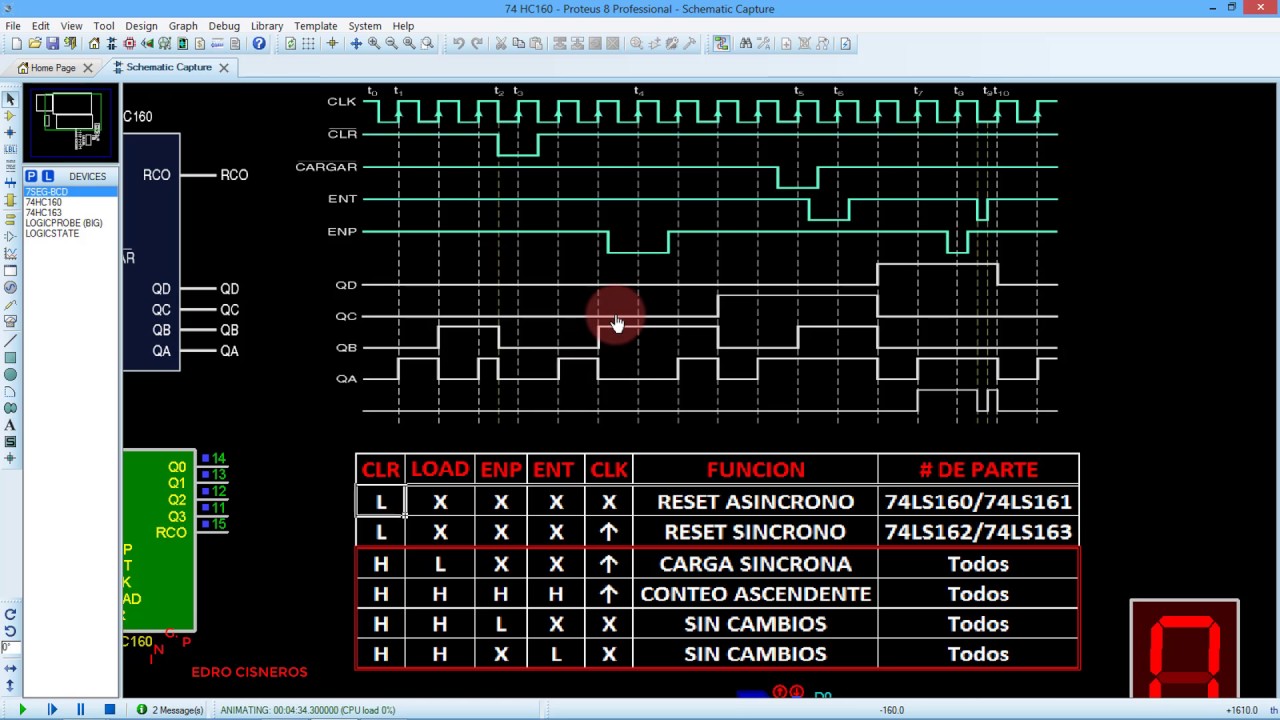Image resolution: width=1280 pixels, height=720 pixels.
Task: Open the File menu
Action: (x=13, y=26)
